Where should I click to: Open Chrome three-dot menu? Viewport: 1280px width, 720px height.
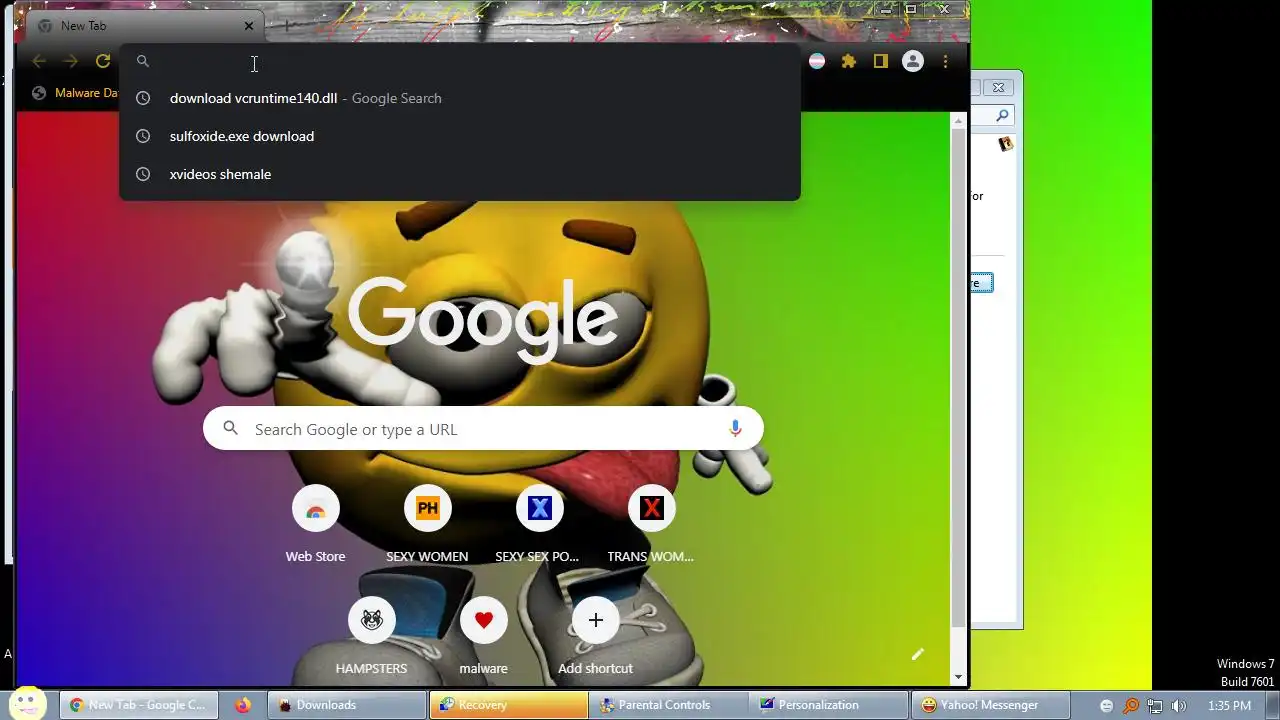tap(945, 61)
